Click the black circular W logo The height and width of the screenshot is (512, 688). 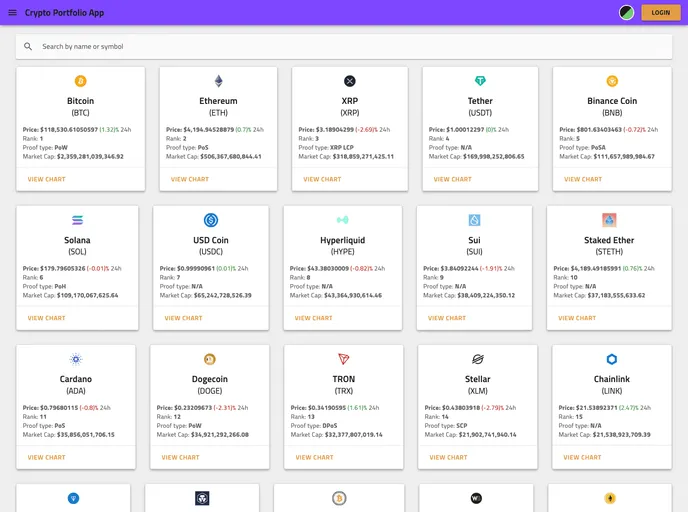[476, 498]
